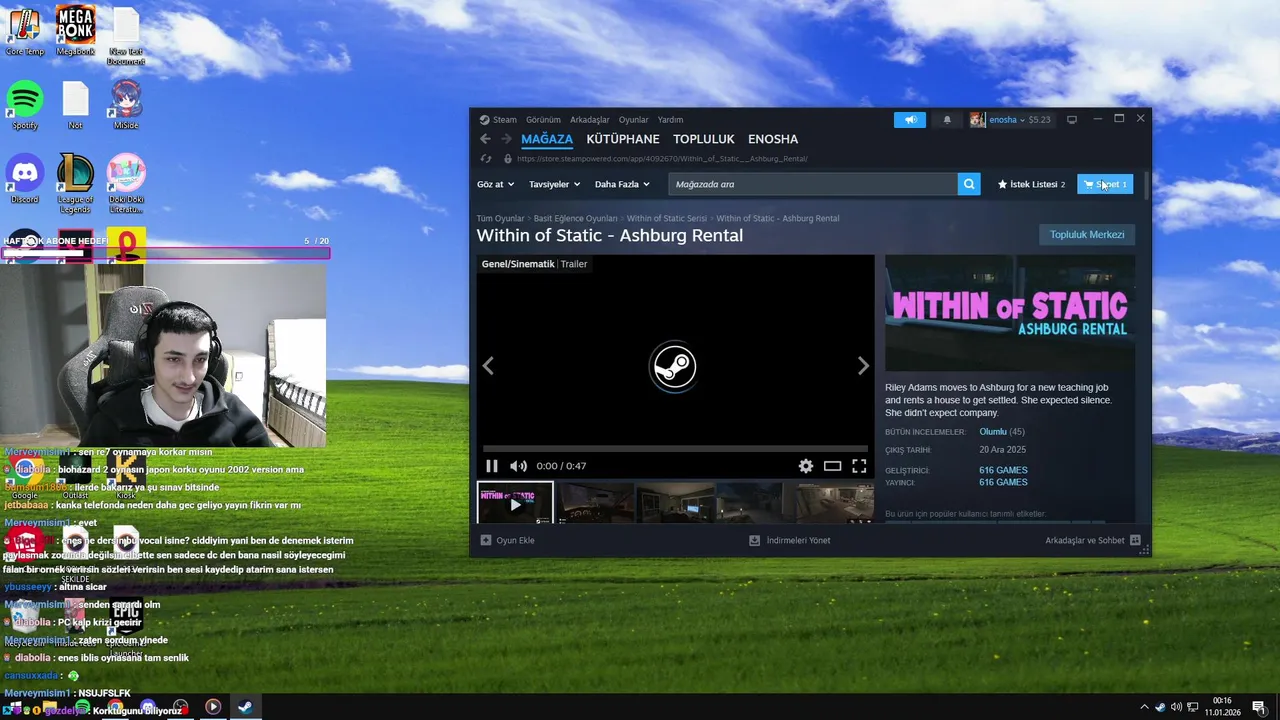Open Arkadaşlar ve Sohbet panel
Viewport: 1280px width, 720px height.
(1093, 540)
